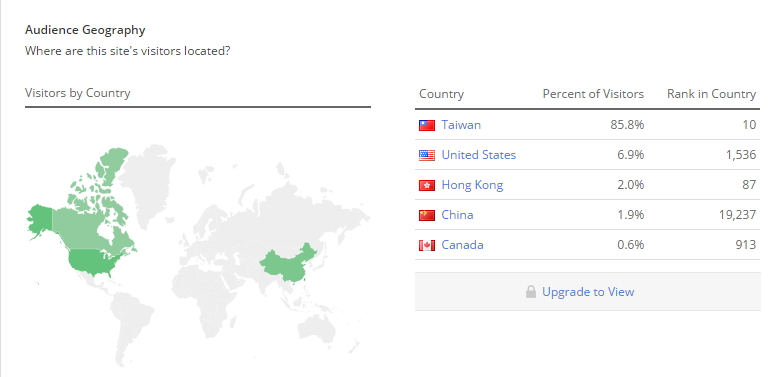Click the Canada flag icon

[427, 245]
